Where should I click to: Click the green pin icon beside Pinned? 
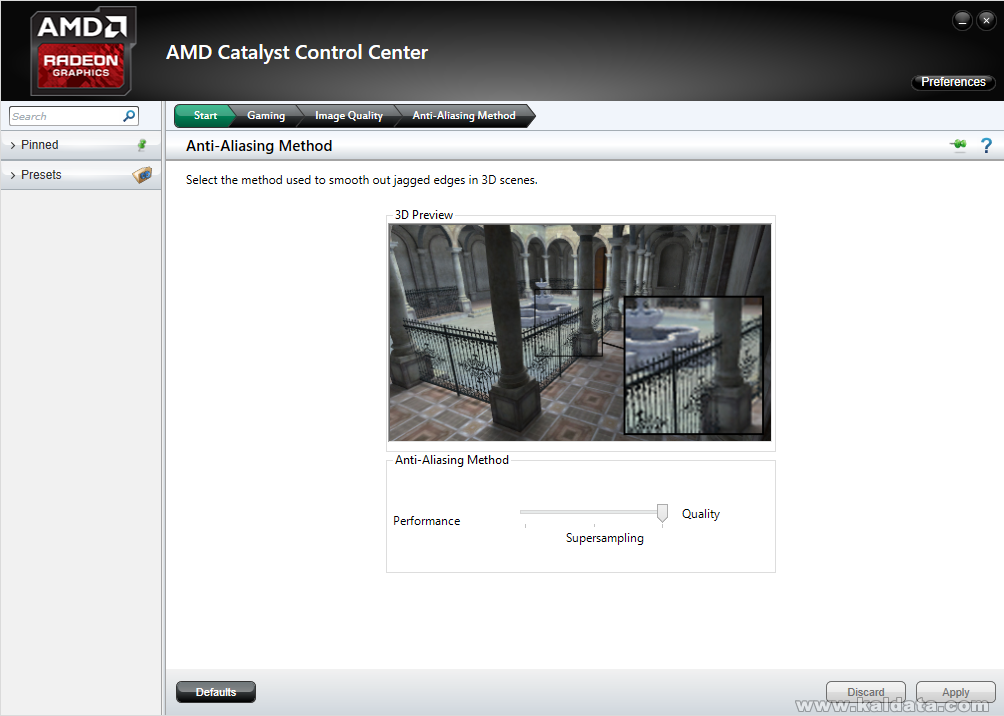coord(142,145)
